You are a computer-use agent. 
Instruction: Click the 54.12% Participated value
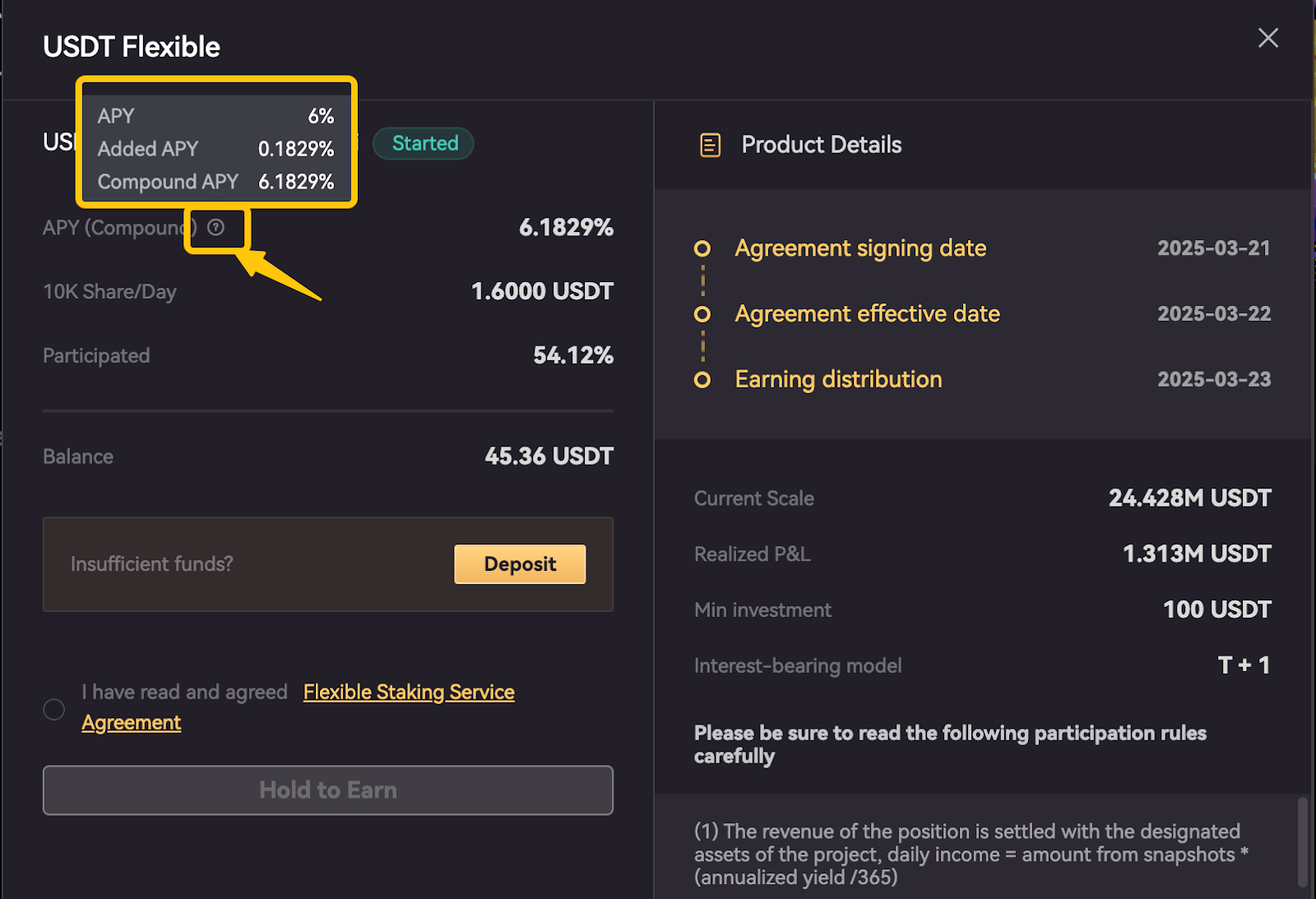coord(573,355)
